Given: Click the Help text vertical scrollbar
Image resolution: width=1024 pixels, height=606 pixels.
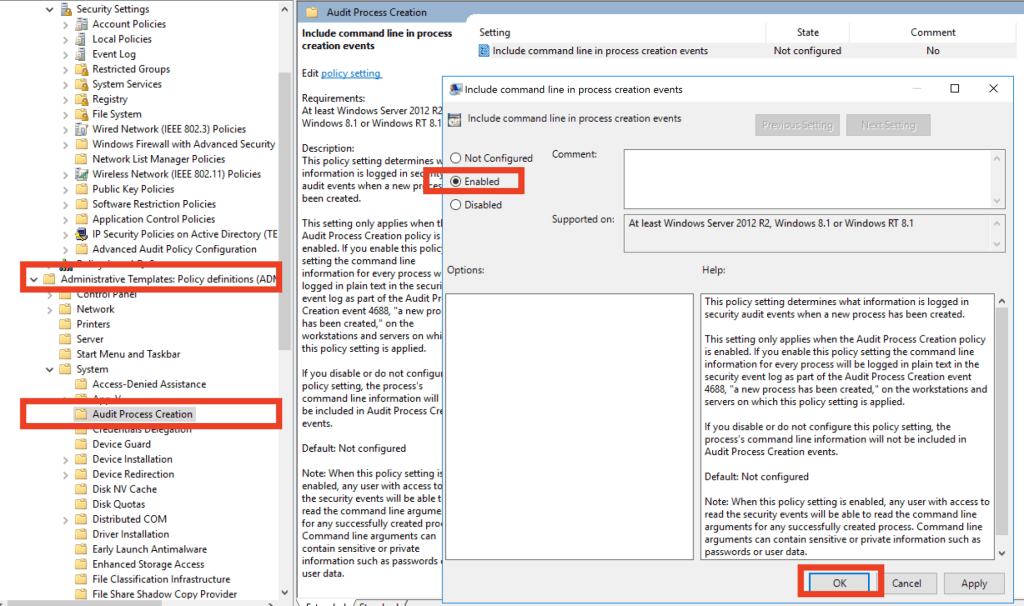Looking at the screenshot, I should 1001,425.
